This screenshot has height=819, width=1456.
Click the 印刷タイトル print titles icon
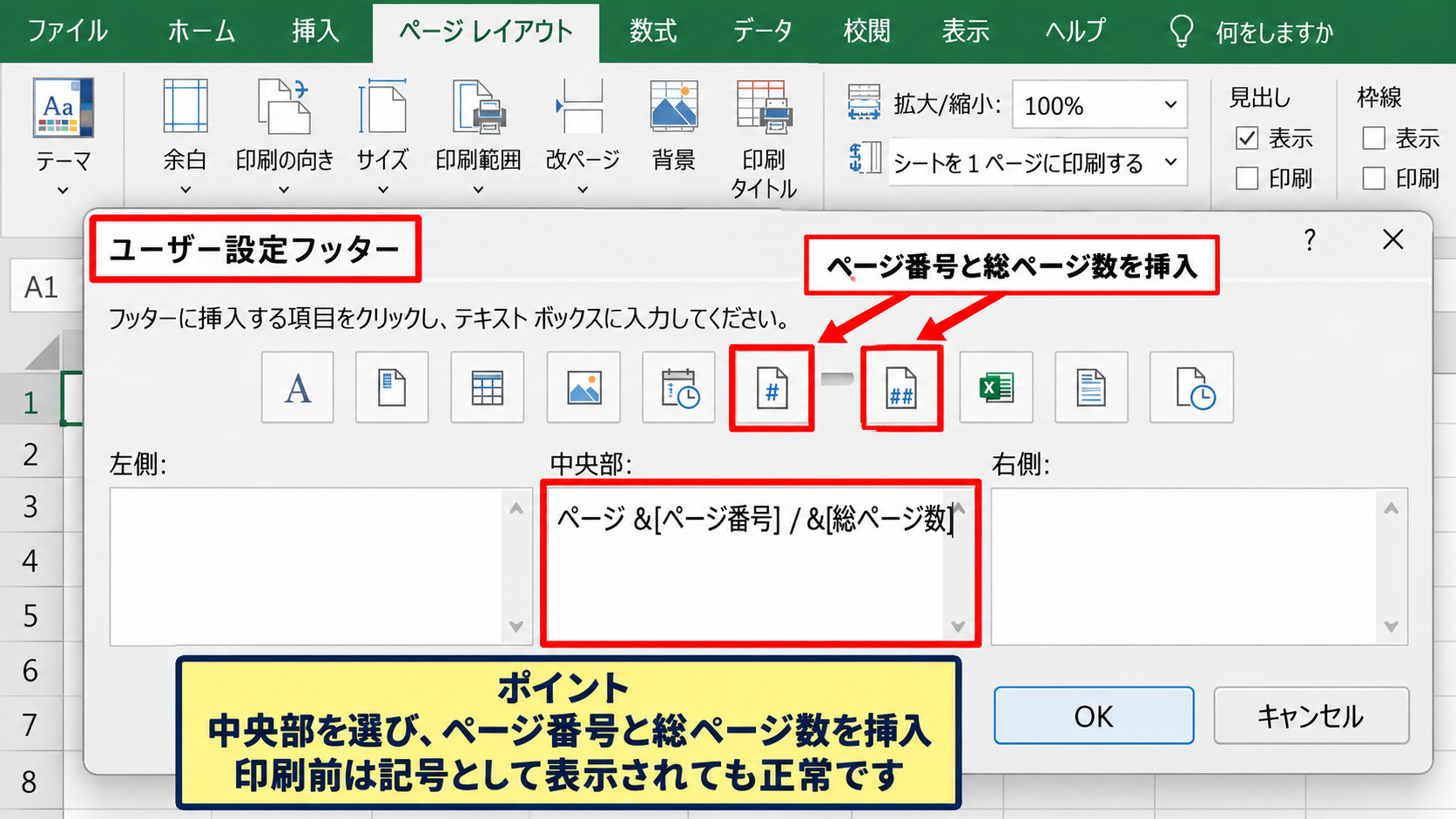click(764, 106)
